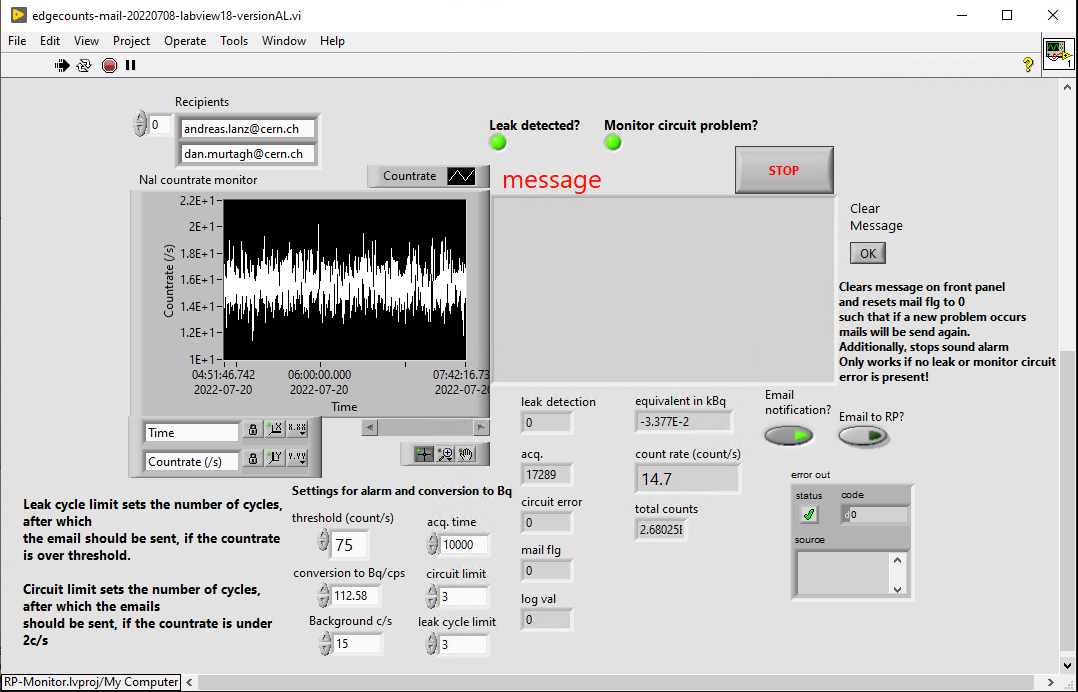The width and height of the screenshot is (1078, 692).
Task: Pause the VI with the pause icon
Action: tap(130, 65)
